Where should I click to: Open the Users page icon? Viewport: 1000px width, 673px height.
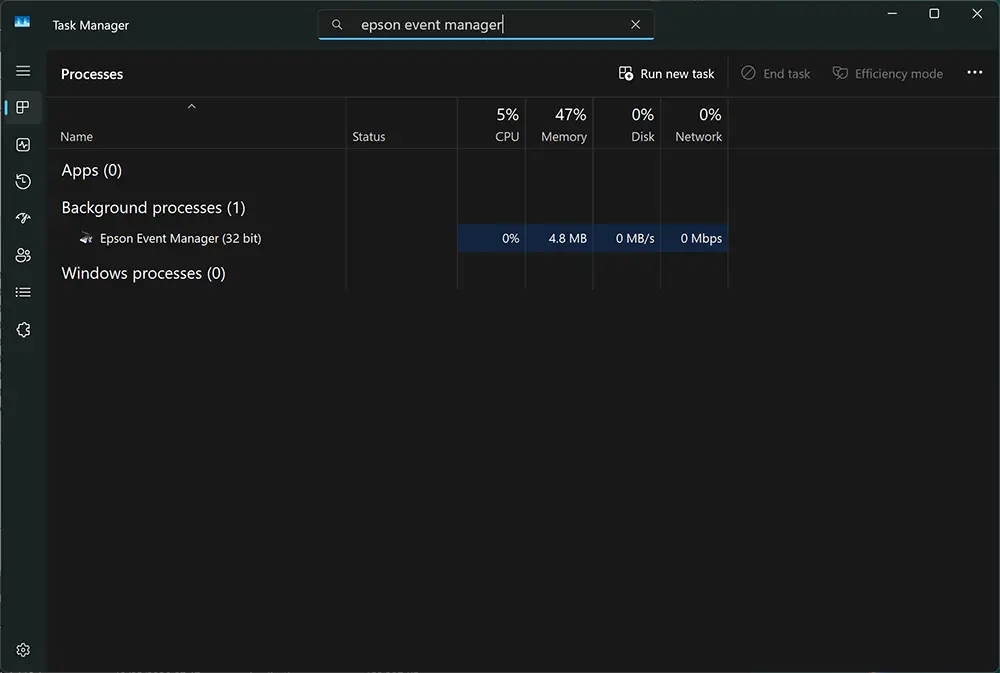coord(23,255)
